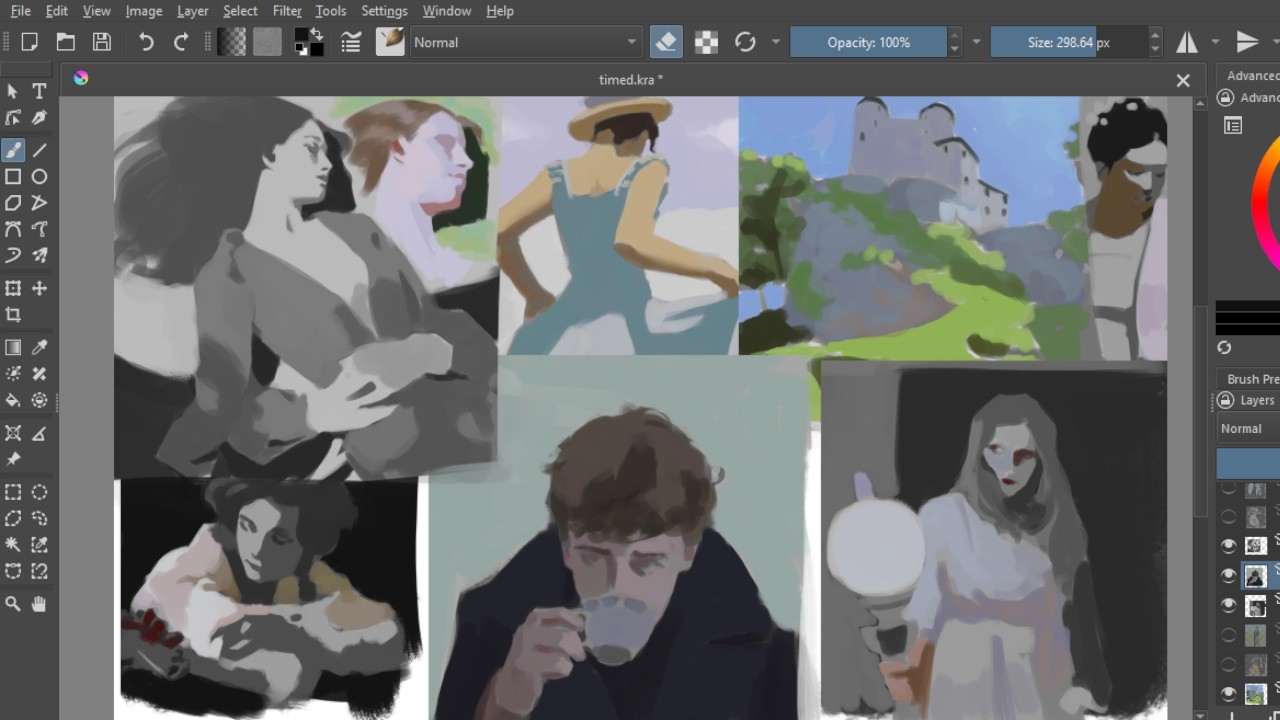The height and width of the screenshot is (720, 1280).
Task: Select the Measure tool
Action: (x=39, y=433)
